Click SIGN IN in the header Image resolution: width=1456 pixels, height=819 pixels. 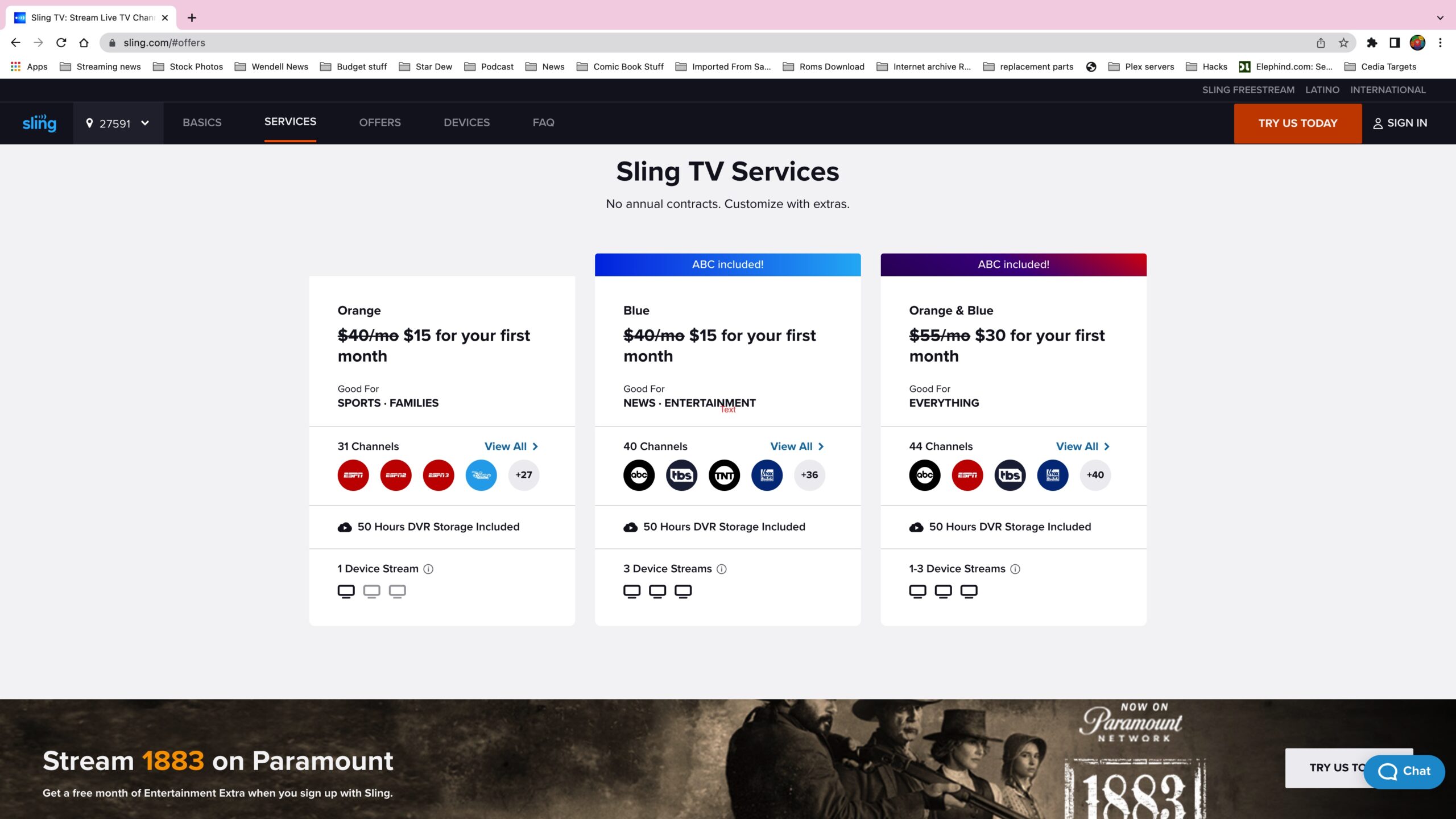tap(1400, 123)
